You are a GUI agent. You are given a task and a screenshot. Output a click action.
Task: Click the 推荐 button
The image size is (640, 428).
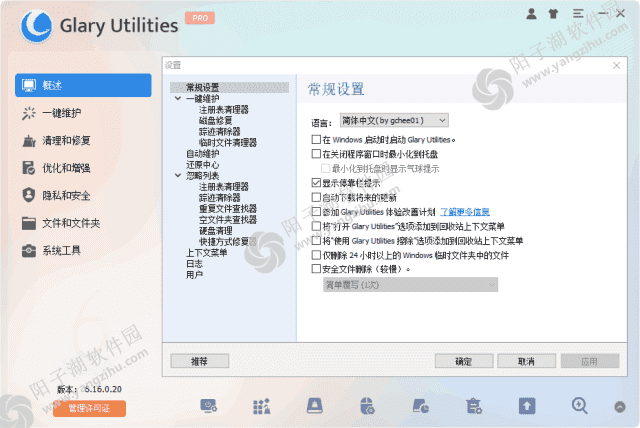point(199,361)
